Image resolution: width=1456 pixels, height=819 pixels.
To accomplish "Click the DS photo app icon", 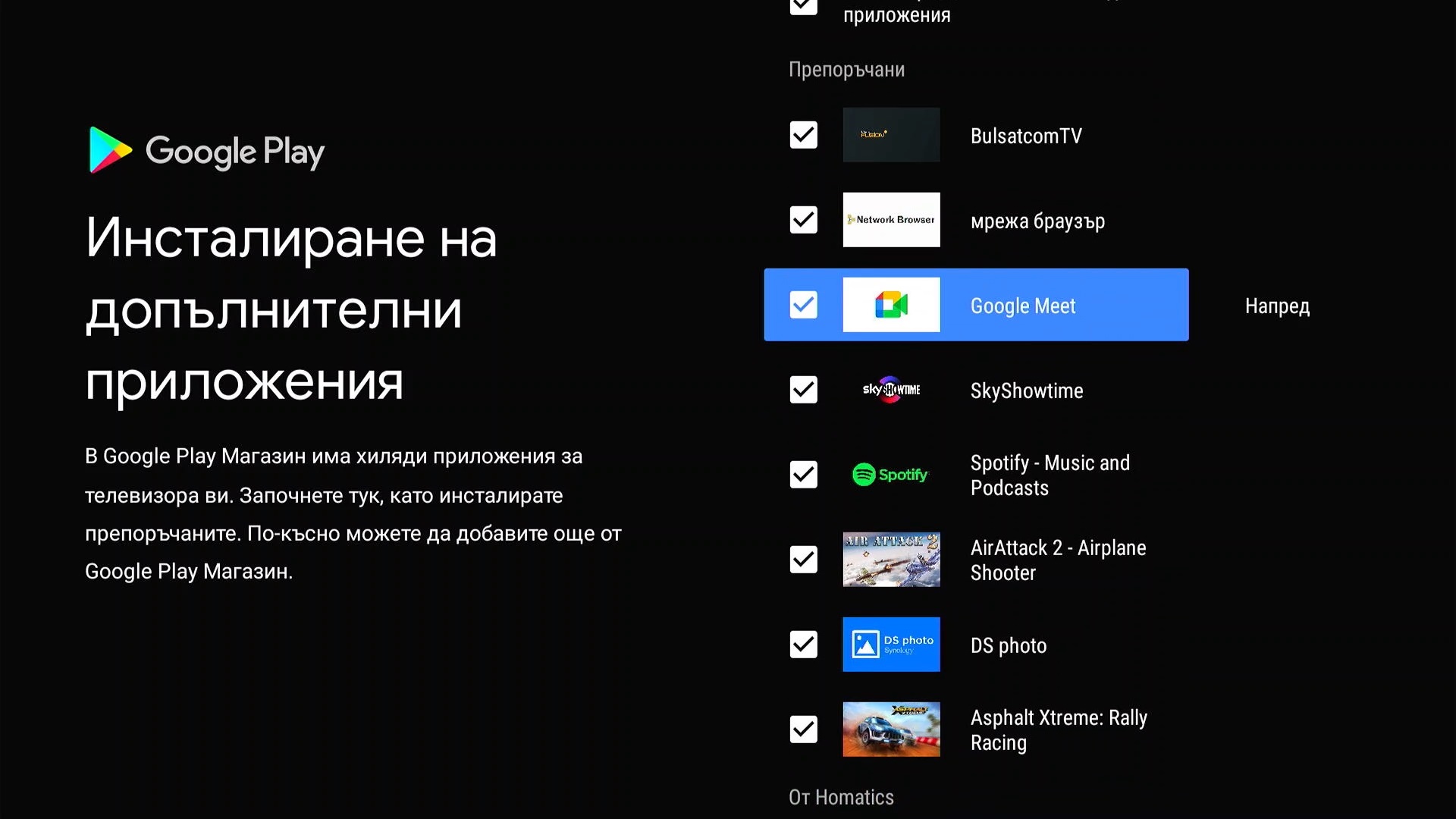I will pyautogui.click(x=891, y=645).
